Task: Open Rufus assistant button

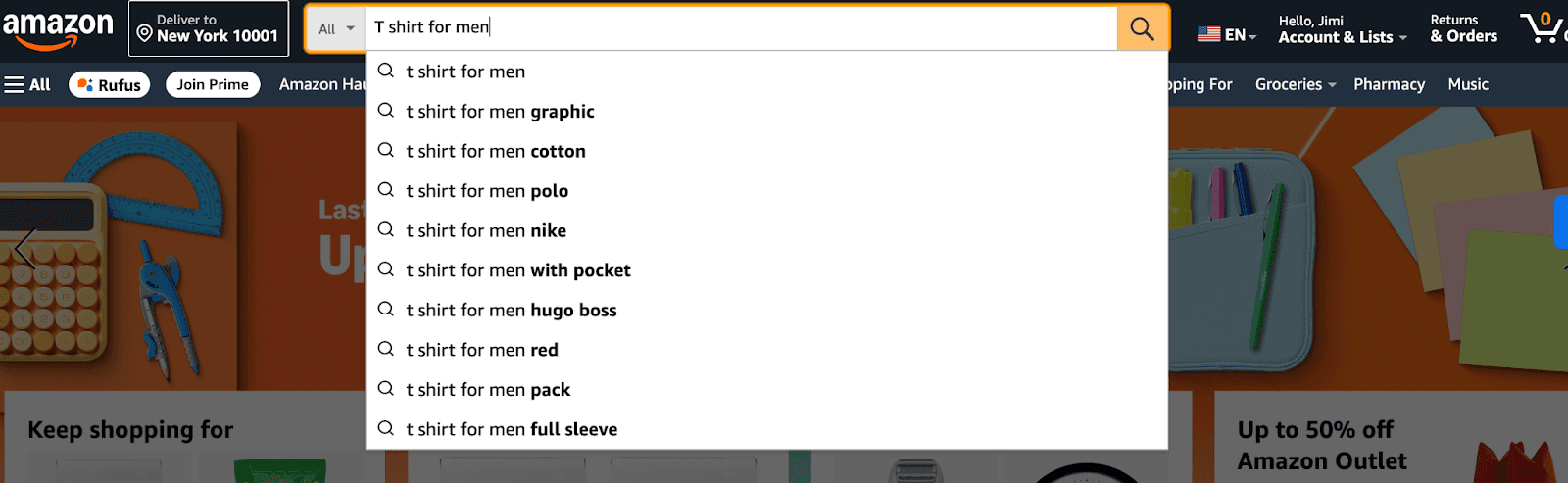Action: point(110,85)
